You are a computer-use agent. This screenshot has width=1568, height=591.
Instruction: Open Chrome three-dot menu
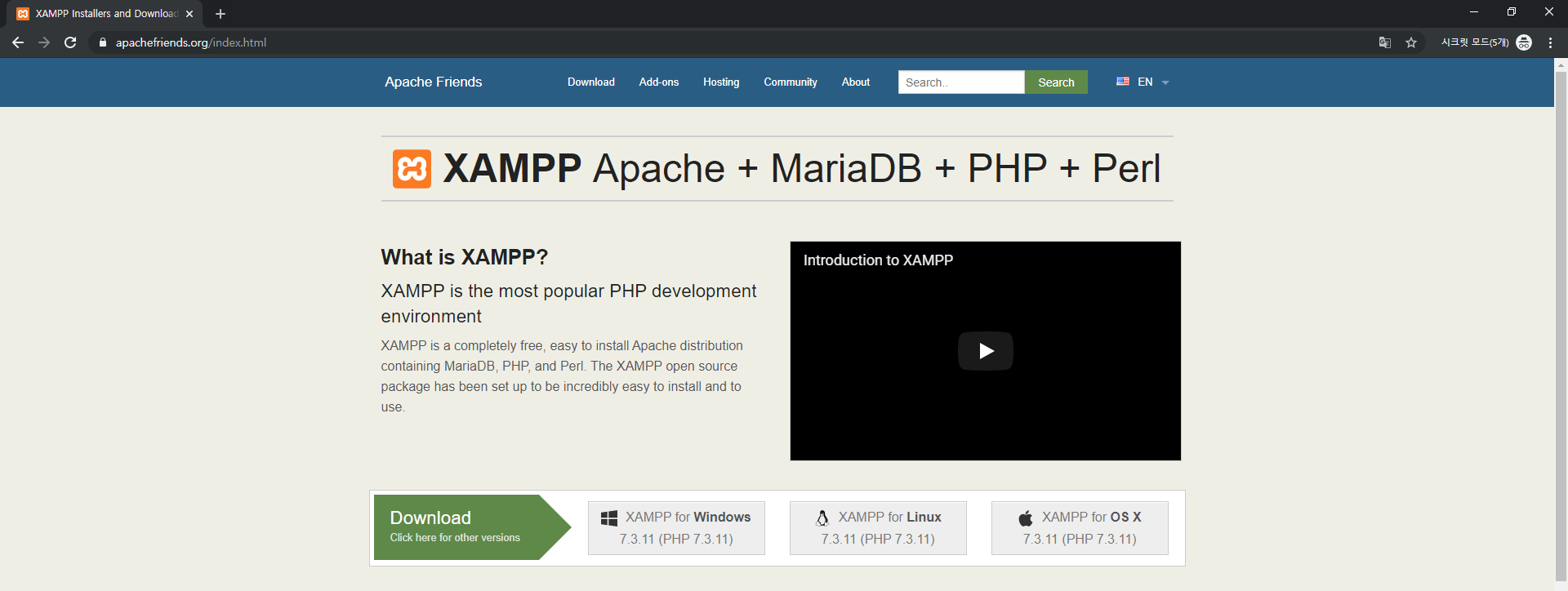click(1550, 42)
